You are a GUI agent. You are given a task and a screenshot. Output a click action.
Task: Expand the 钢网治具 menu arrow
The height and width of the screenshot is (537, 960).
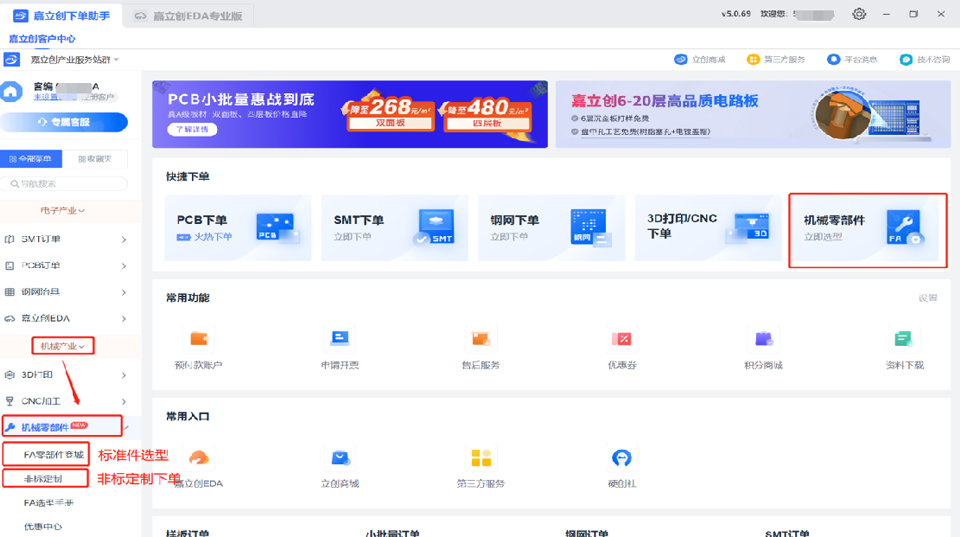(124, 292)
